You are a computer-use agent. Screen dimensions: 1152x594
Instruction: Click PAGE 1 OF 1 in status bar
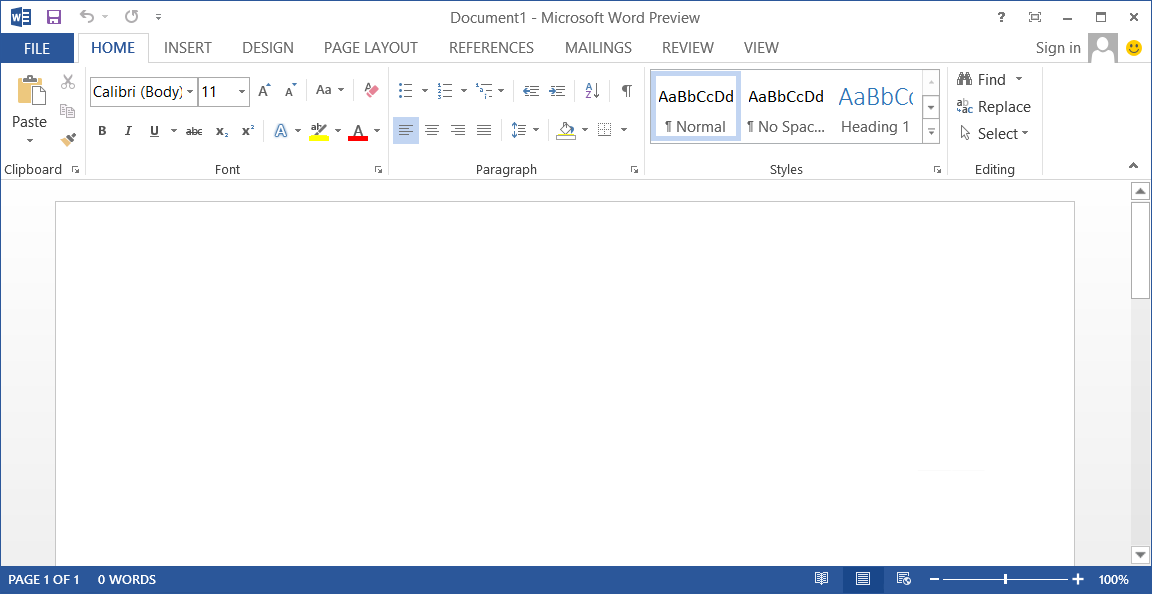coord(43,580)
